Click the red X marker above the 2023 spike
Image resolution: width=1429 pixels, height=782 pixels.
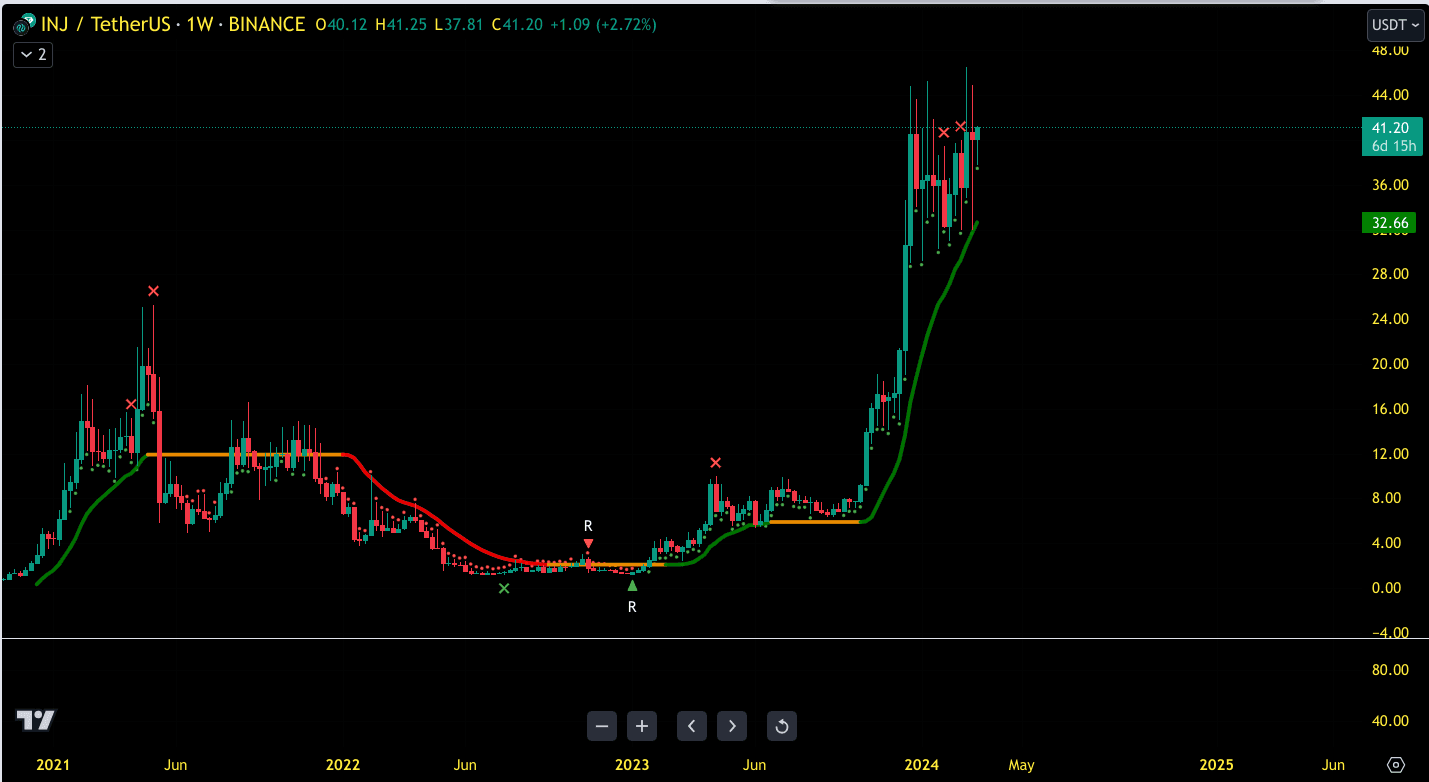715,463
